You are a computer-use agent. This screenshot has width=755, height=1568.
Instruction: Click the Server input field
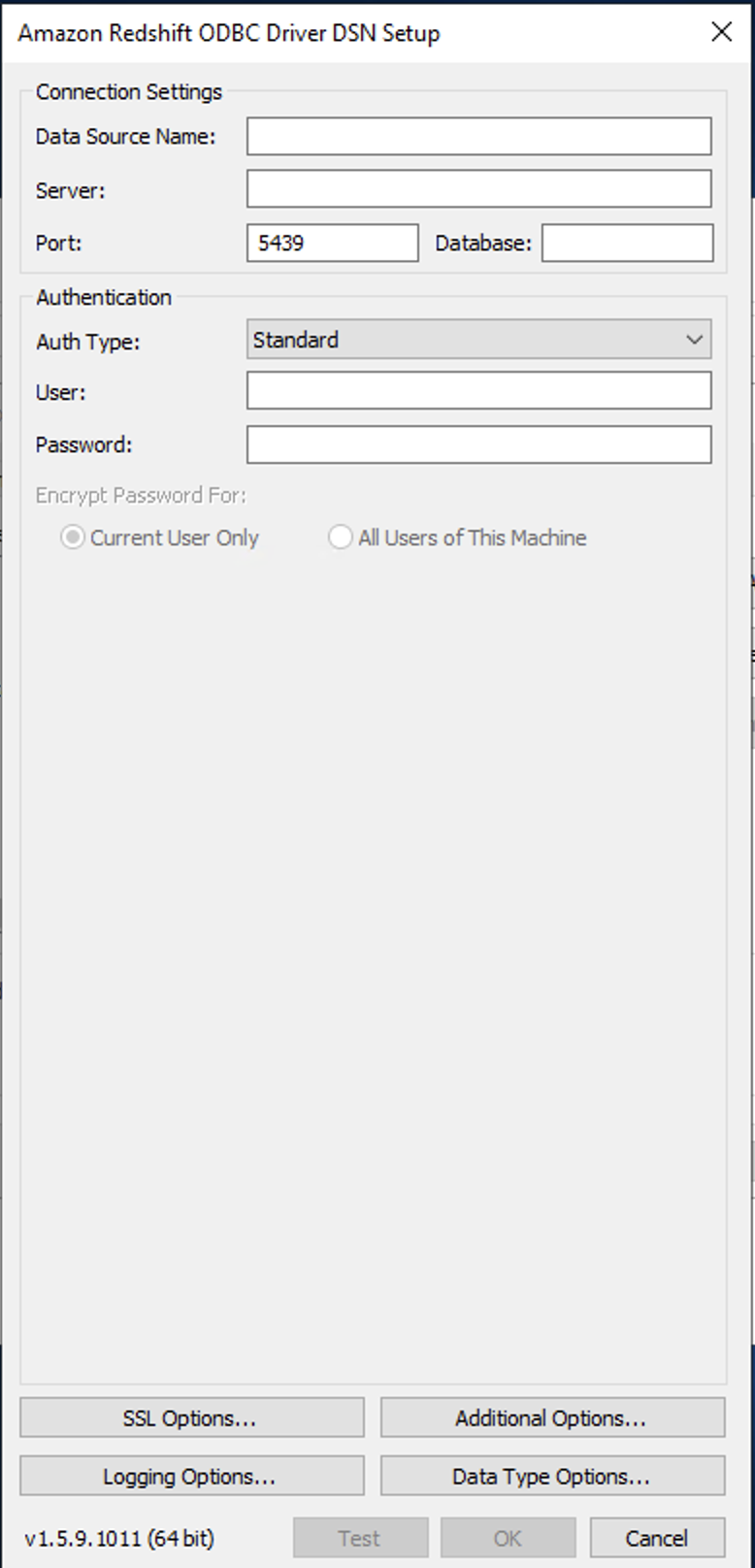click(x=478, y=188)
